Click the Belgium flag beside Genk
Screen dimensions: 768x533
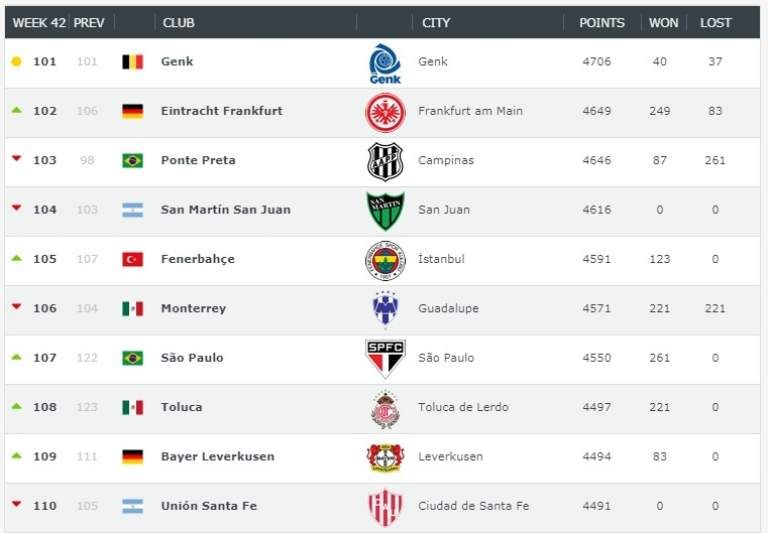click(132, 62)
